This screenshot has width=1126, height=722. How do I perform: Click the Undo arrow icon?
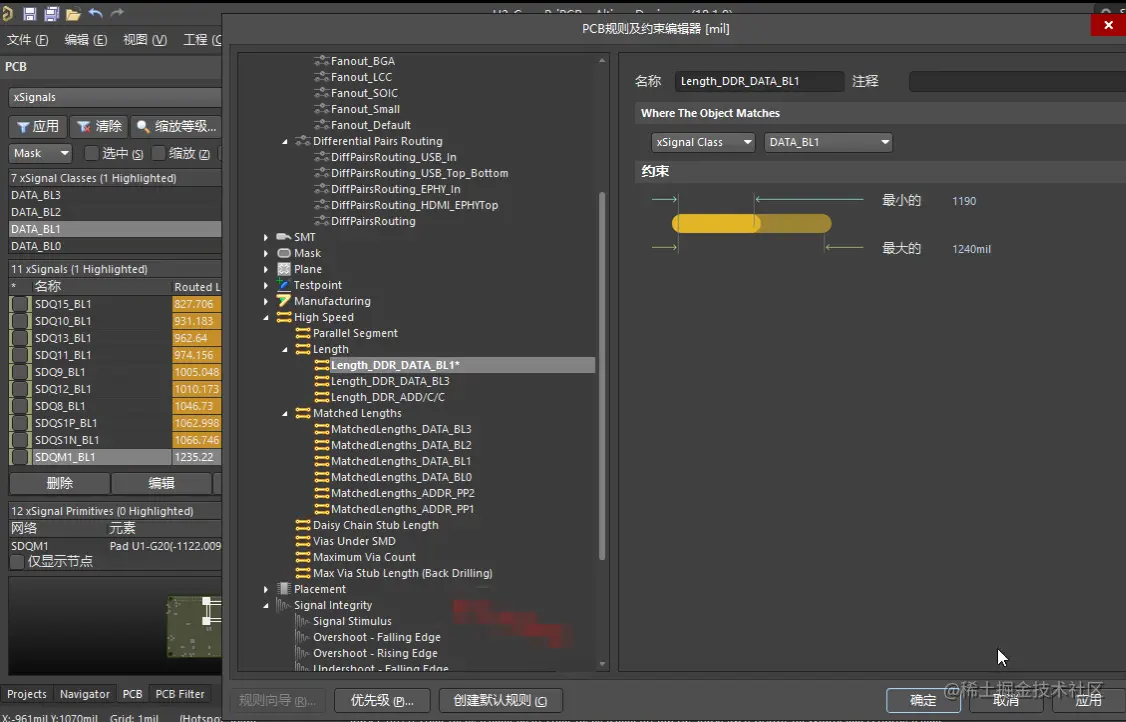[96, 13]
